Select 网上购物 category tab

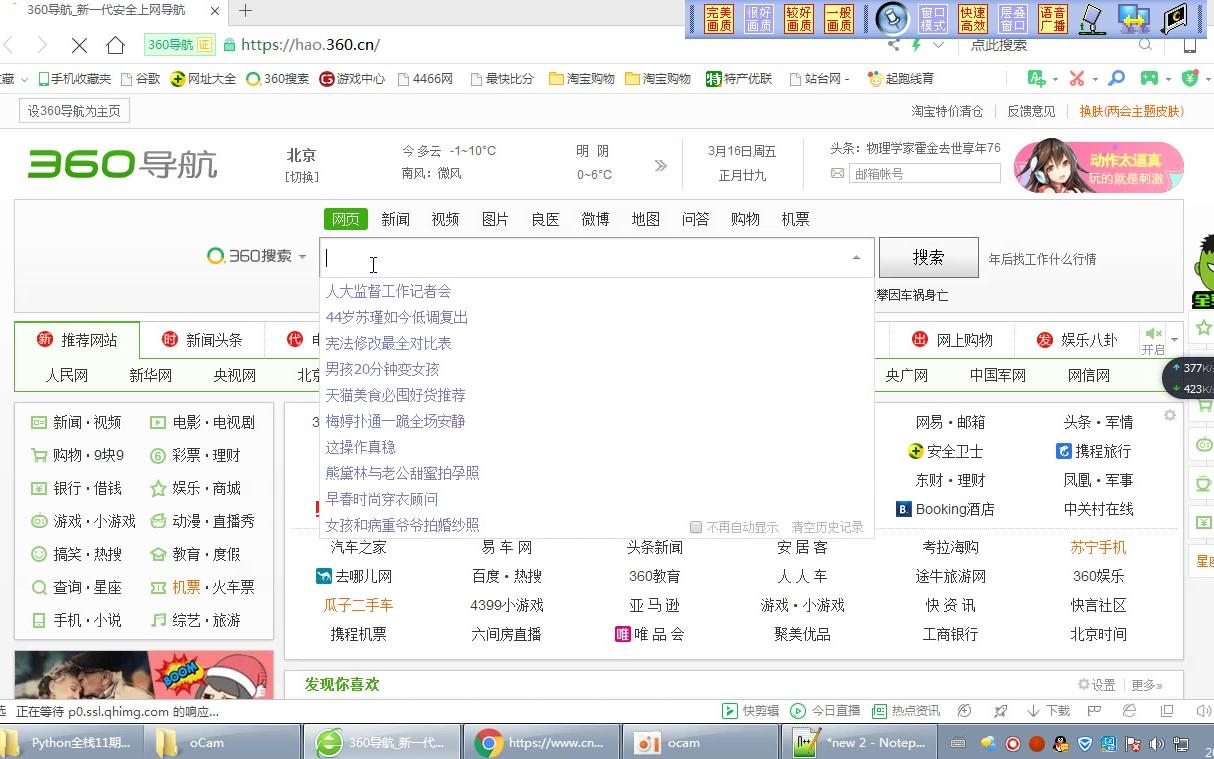(952, 340)
